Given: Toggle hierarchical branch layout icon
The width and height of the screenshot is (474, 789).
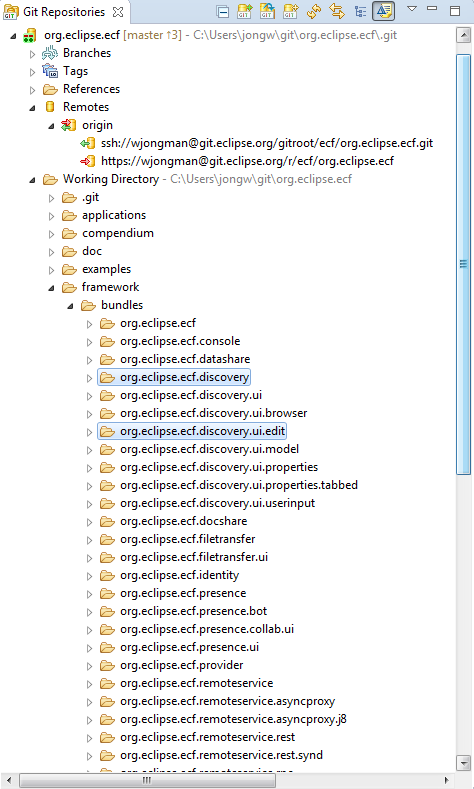Looking at the screenshot, I should tap(360, 12).
